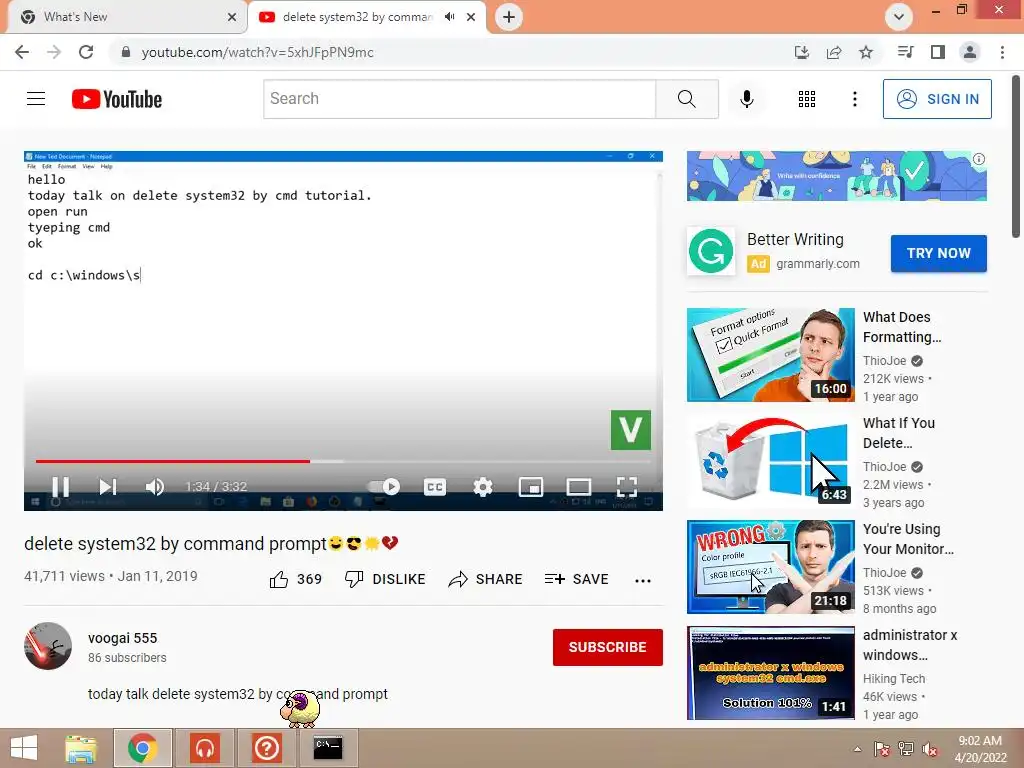Open voogai 555 channel avatar

coord(48,646)
